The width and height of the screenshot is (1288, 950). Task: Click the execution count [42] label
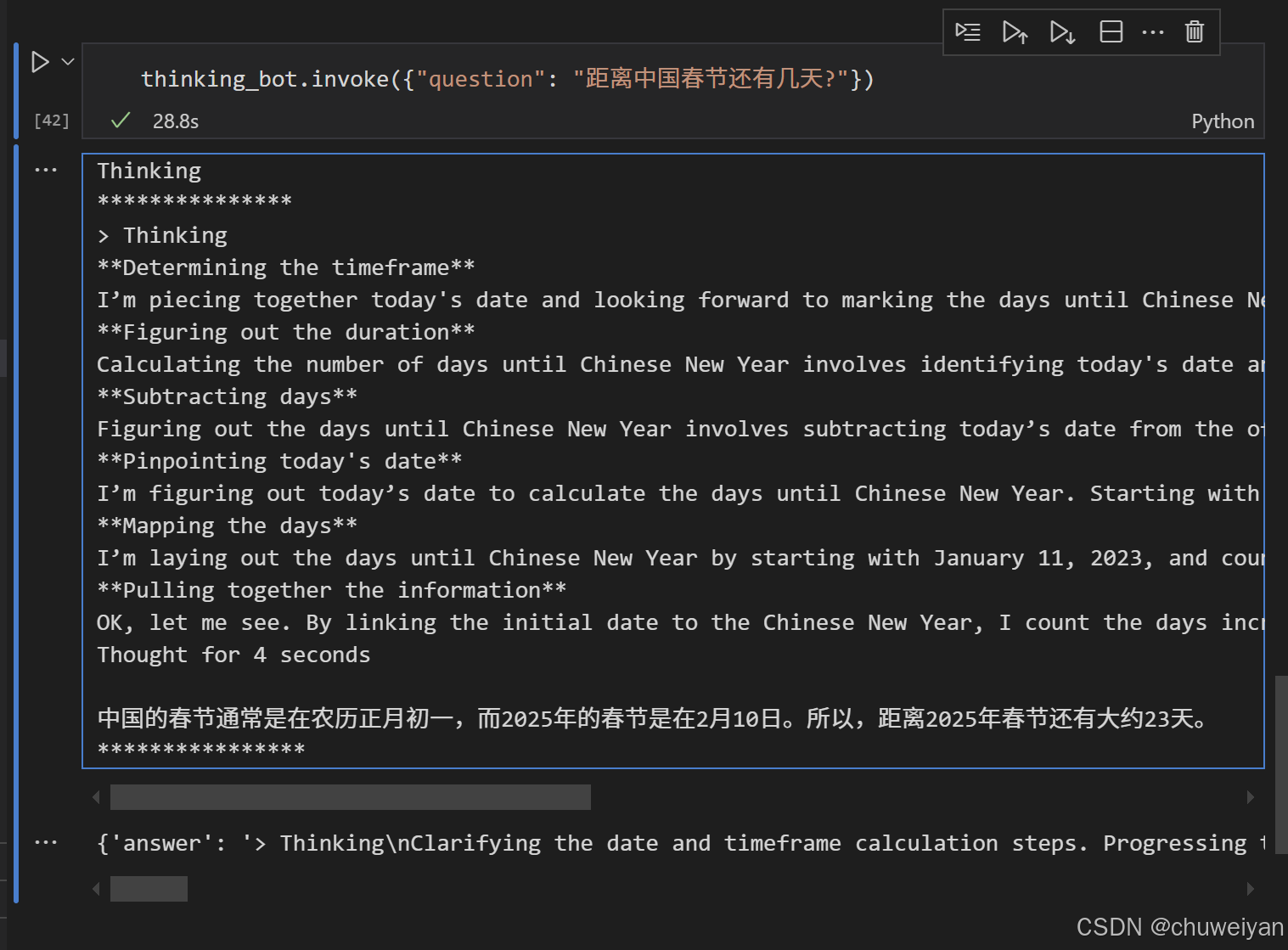tap(50, 120)
